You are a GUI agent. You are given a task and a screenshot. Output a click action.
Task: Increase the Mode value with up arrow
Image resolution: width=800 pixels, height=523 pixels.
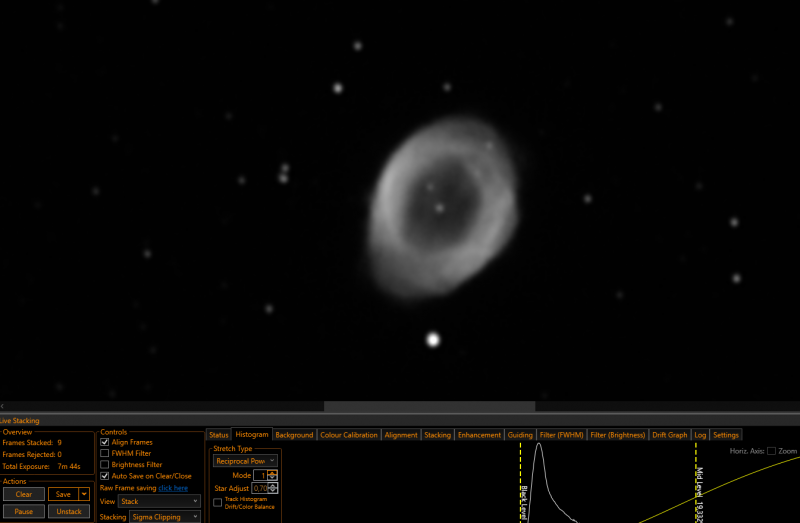[272, 472]
